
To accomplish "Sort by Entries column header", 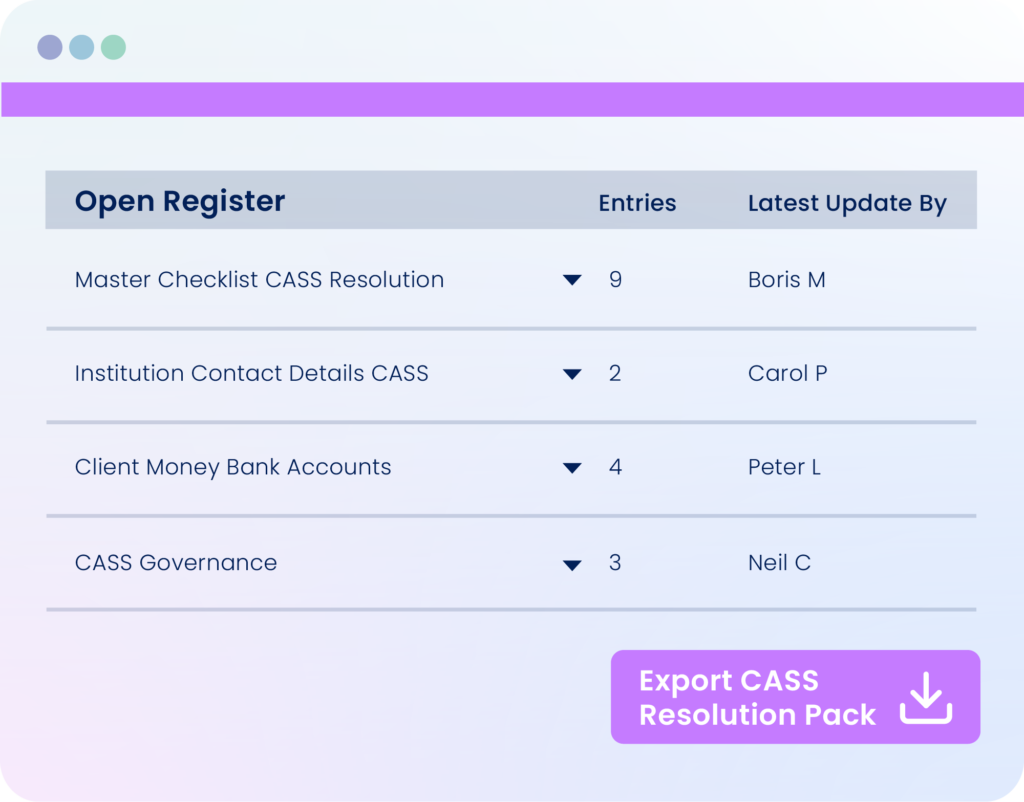I will (637, 202).
